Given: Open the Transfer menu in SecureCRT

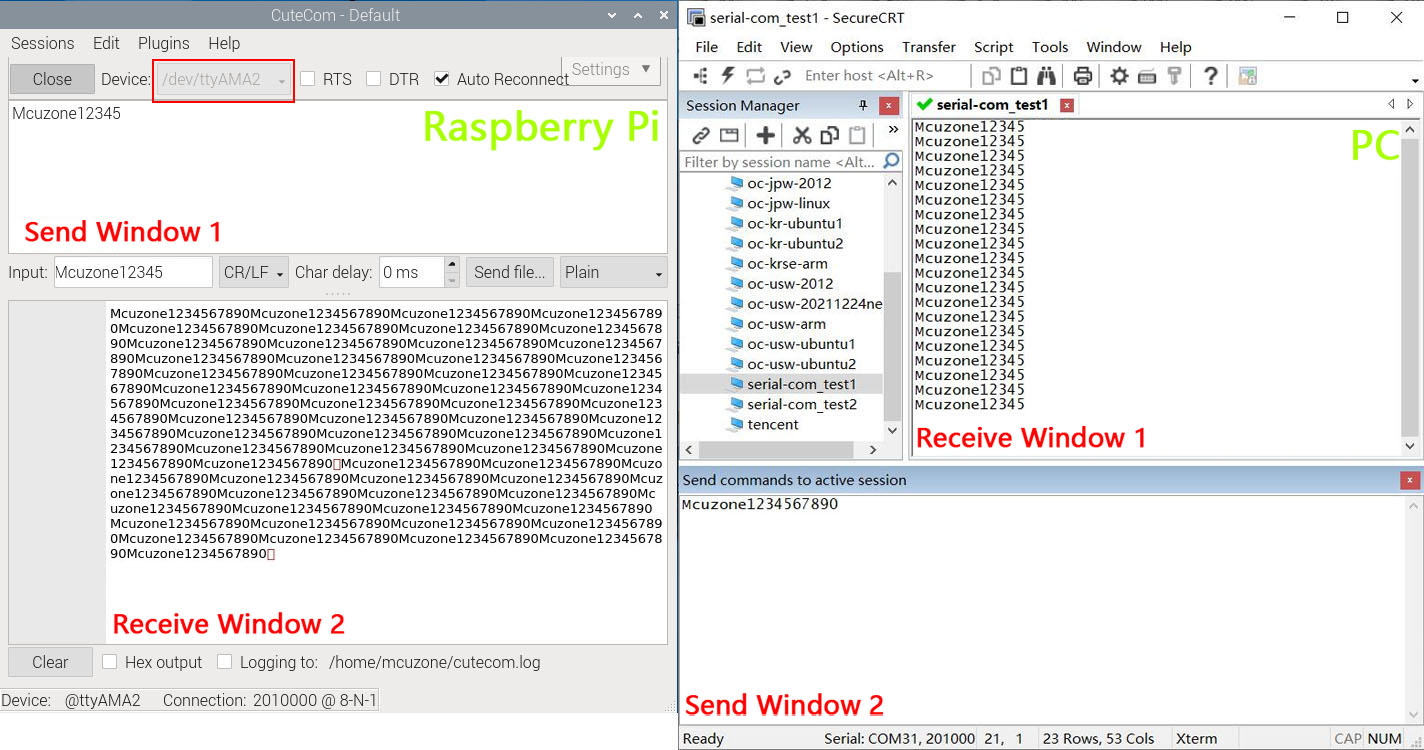Looking at the screenshot, I should coord(928,47).
